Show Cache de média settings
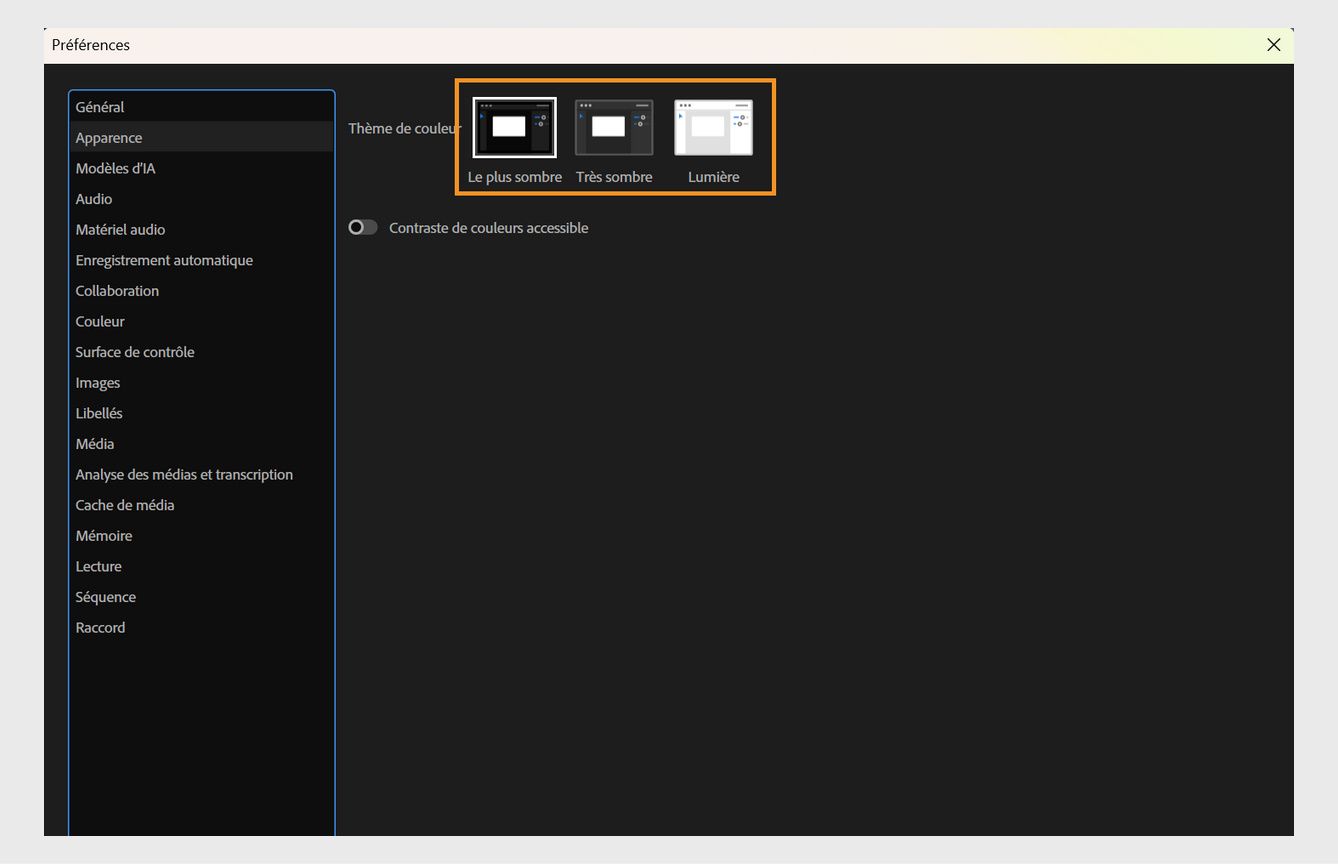 click(201, 505)
